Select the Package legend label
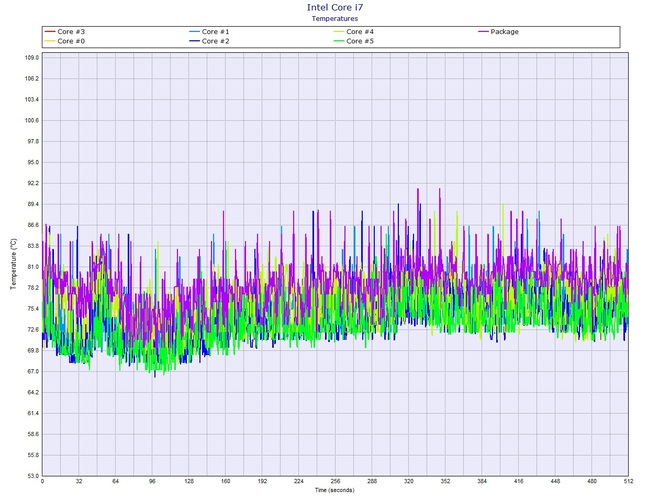The image size is (670, 502). click(505, 32)
